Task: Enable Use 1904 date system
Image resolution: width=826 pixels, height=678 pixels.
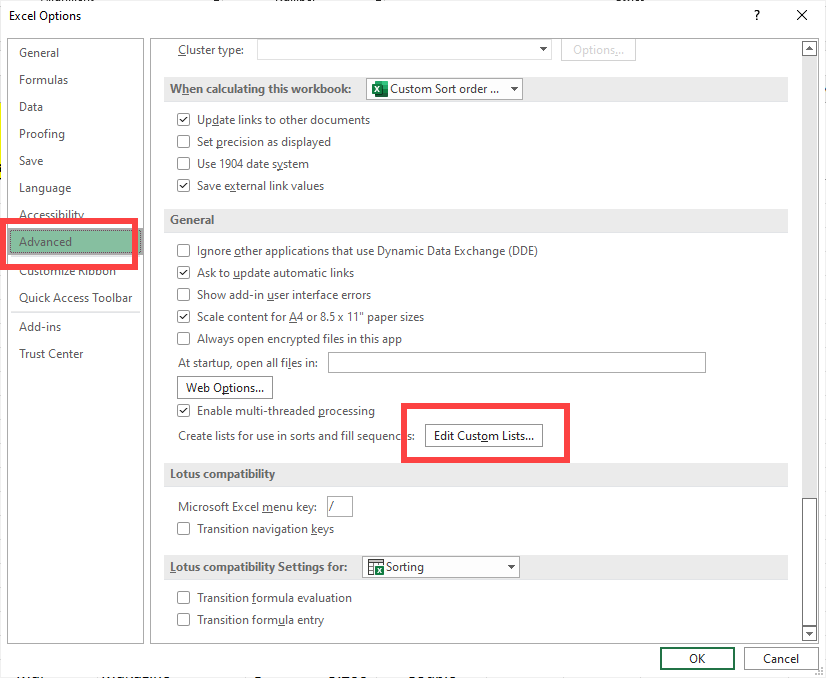Action: pyautogui.click(x=184, y=163)
